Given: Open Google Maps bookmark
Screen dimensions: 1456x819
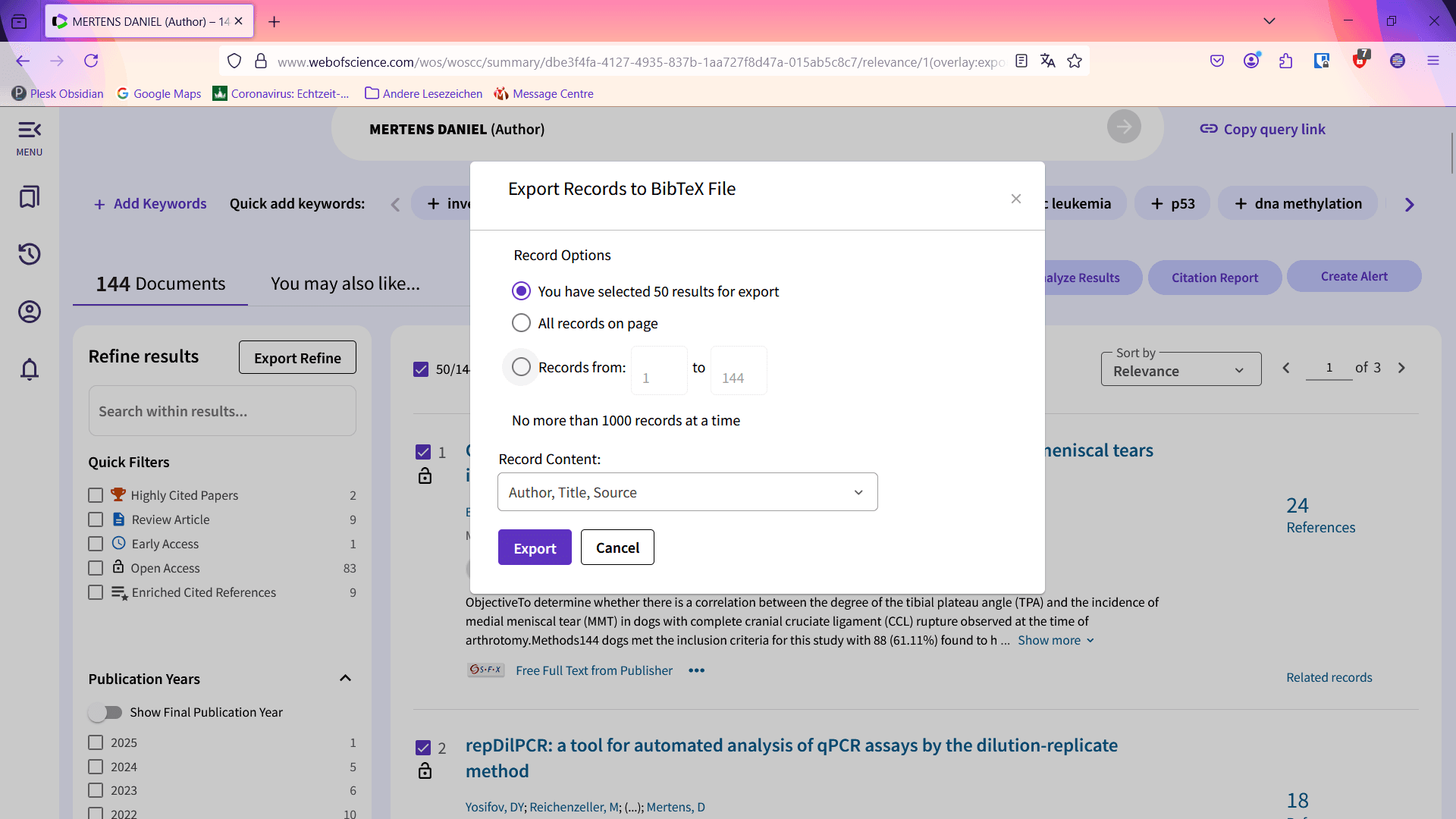Looking at the screenshot, I should 159,94.
